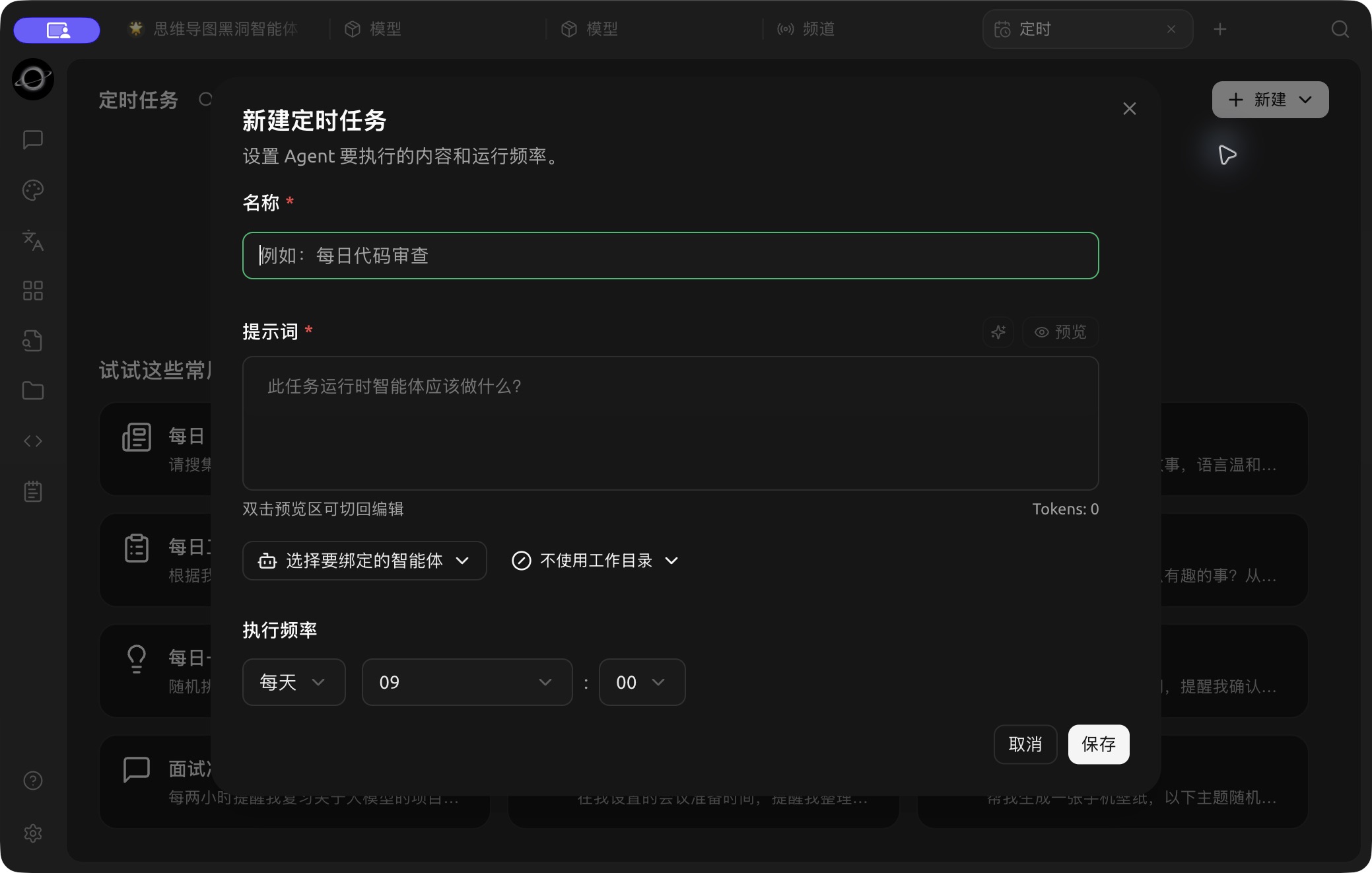The height and width of the screenshot is (873, 1372).
Task: Close the 新建定时任务 dialog
Action: (x=1130, y=108)
